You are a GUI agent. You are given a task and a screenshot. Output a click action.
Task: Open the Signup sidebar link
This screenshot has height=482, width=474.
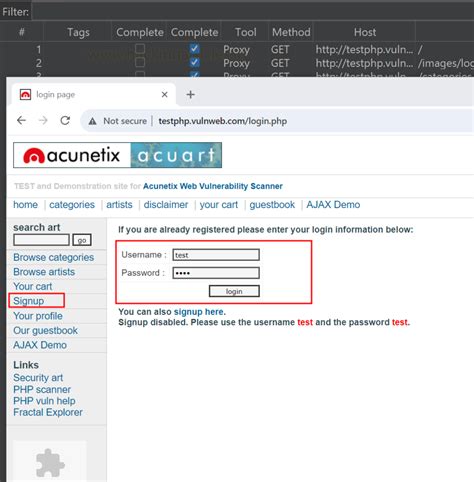[x=29, y=301]
